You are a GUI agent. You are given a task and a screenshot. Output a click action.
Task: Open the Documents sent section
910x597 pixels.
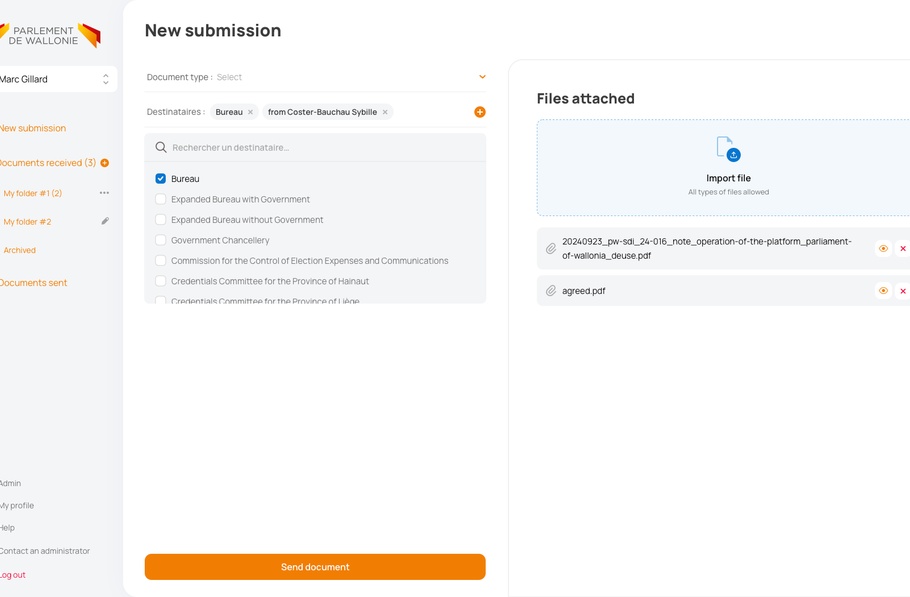click(34, 283)
